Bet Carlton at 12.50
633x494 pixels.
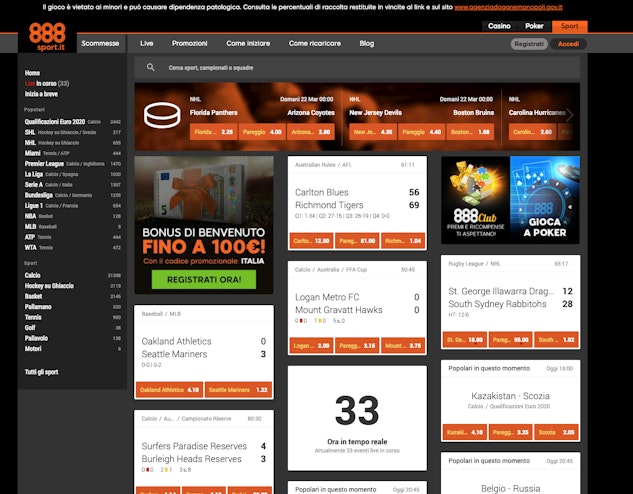[x=311, y=241]
